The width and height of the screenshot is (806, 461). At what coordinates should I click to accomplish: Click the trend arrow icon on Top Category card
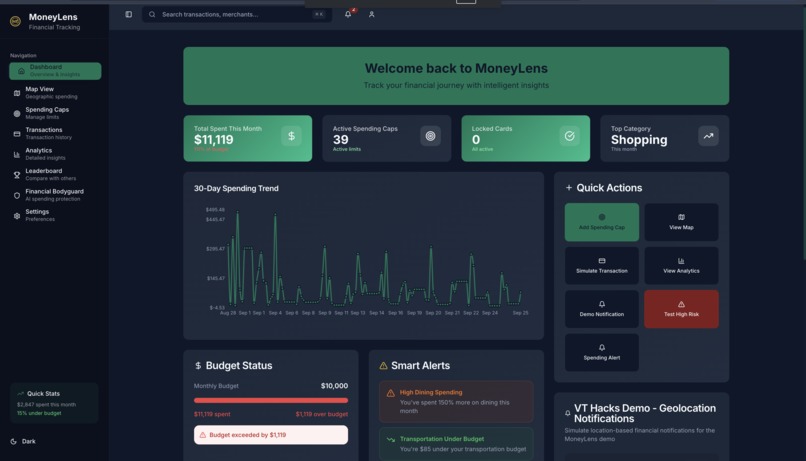pos(708,136)
